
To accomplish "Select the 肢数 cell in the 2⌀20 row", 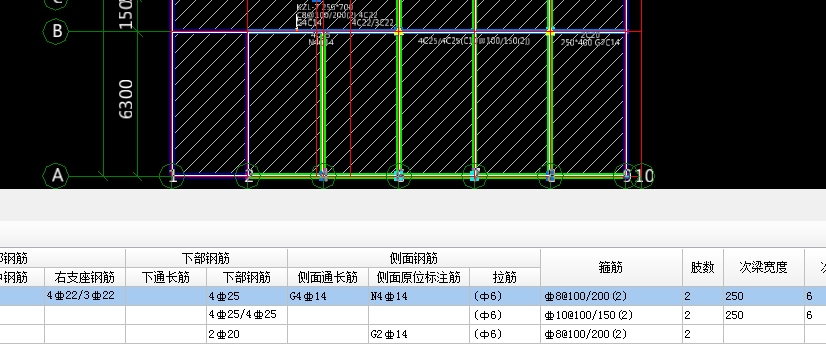I will [703, 334].
